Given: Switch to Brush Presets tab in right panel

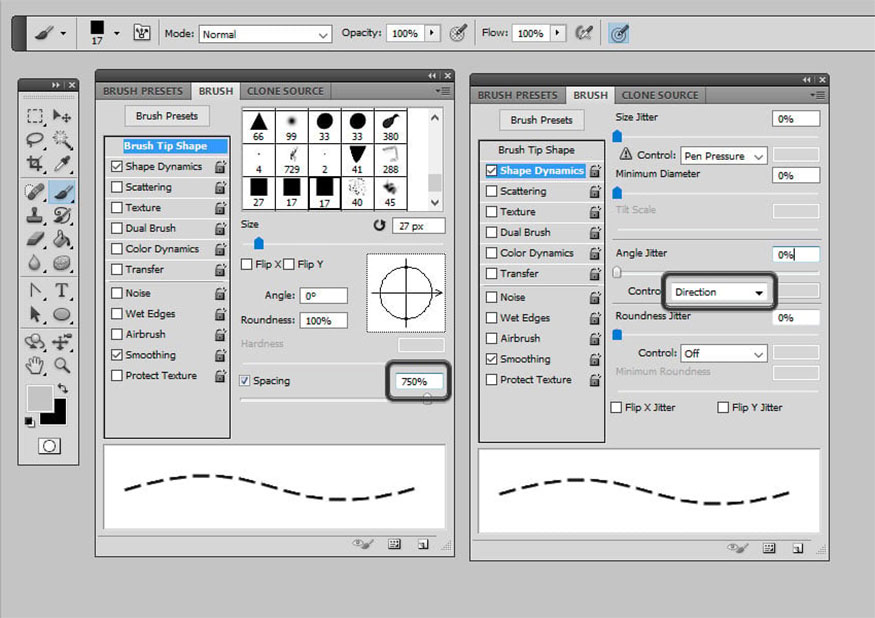Looking at the screenshot, I should (517, 95).
